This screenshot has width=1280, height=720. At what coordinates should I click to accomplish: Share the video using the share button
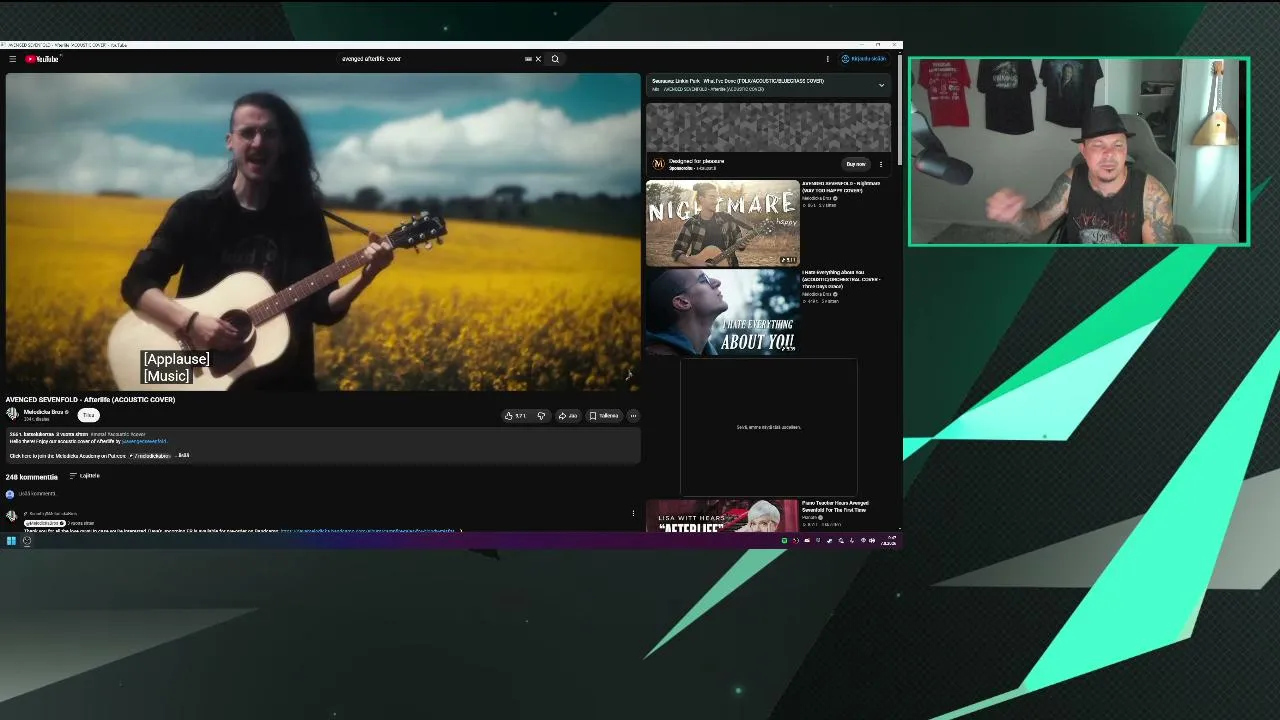[x=568, y=416]
